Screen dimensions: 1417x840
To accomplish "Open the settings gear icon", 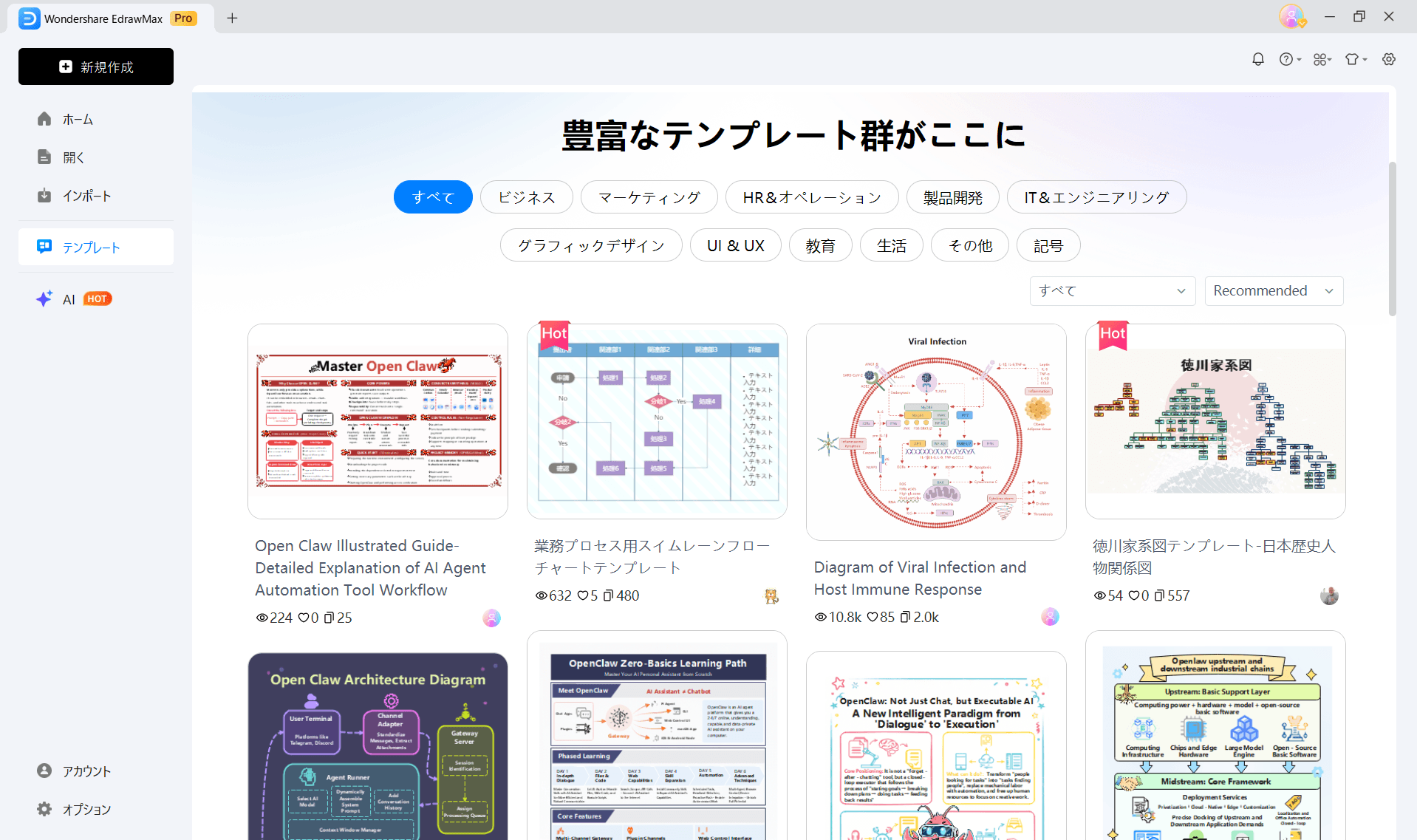I will [x=1389, y=59].
